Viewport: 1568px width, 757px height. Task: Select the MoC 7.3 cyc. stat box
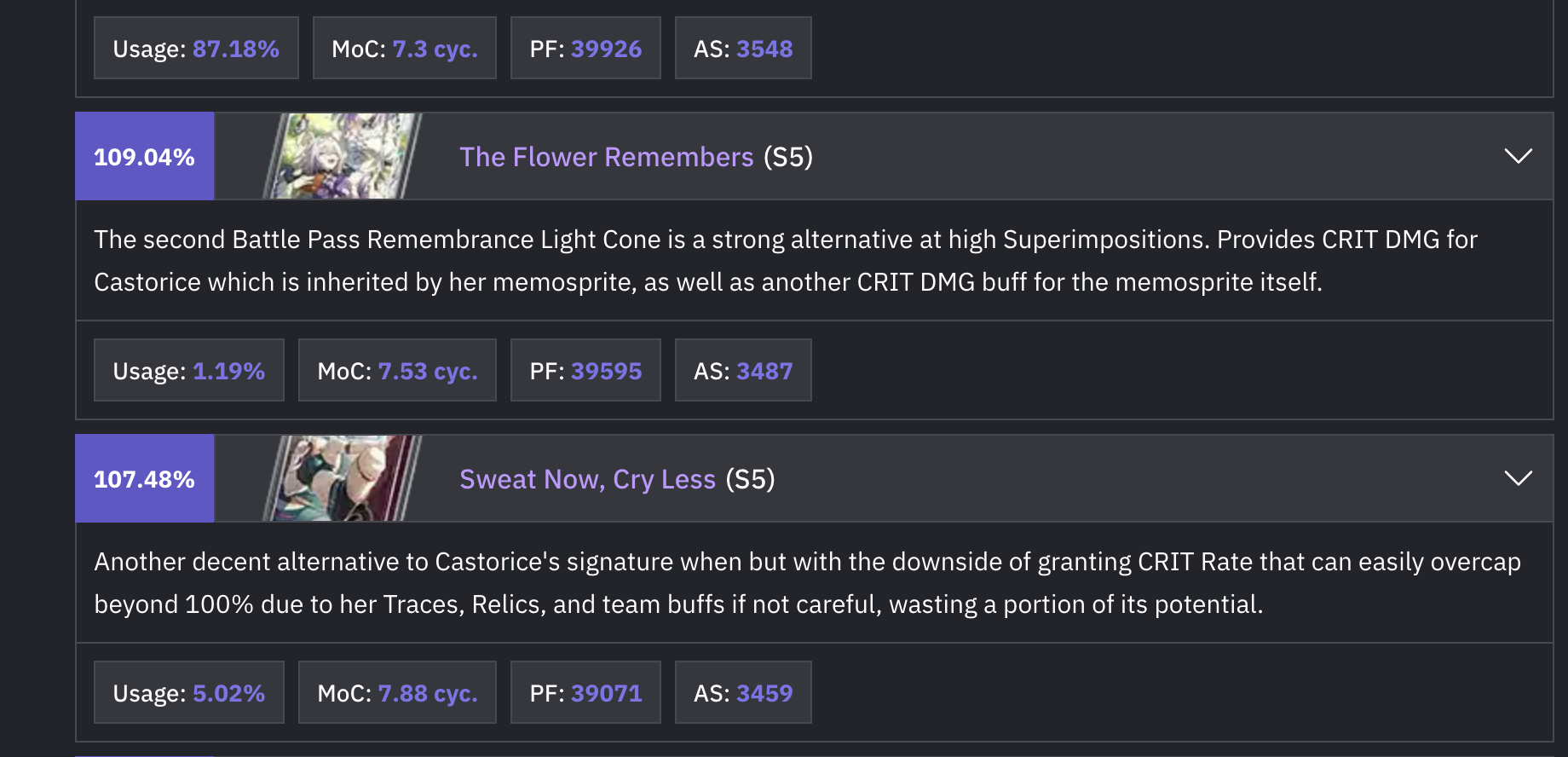(404, 49)
